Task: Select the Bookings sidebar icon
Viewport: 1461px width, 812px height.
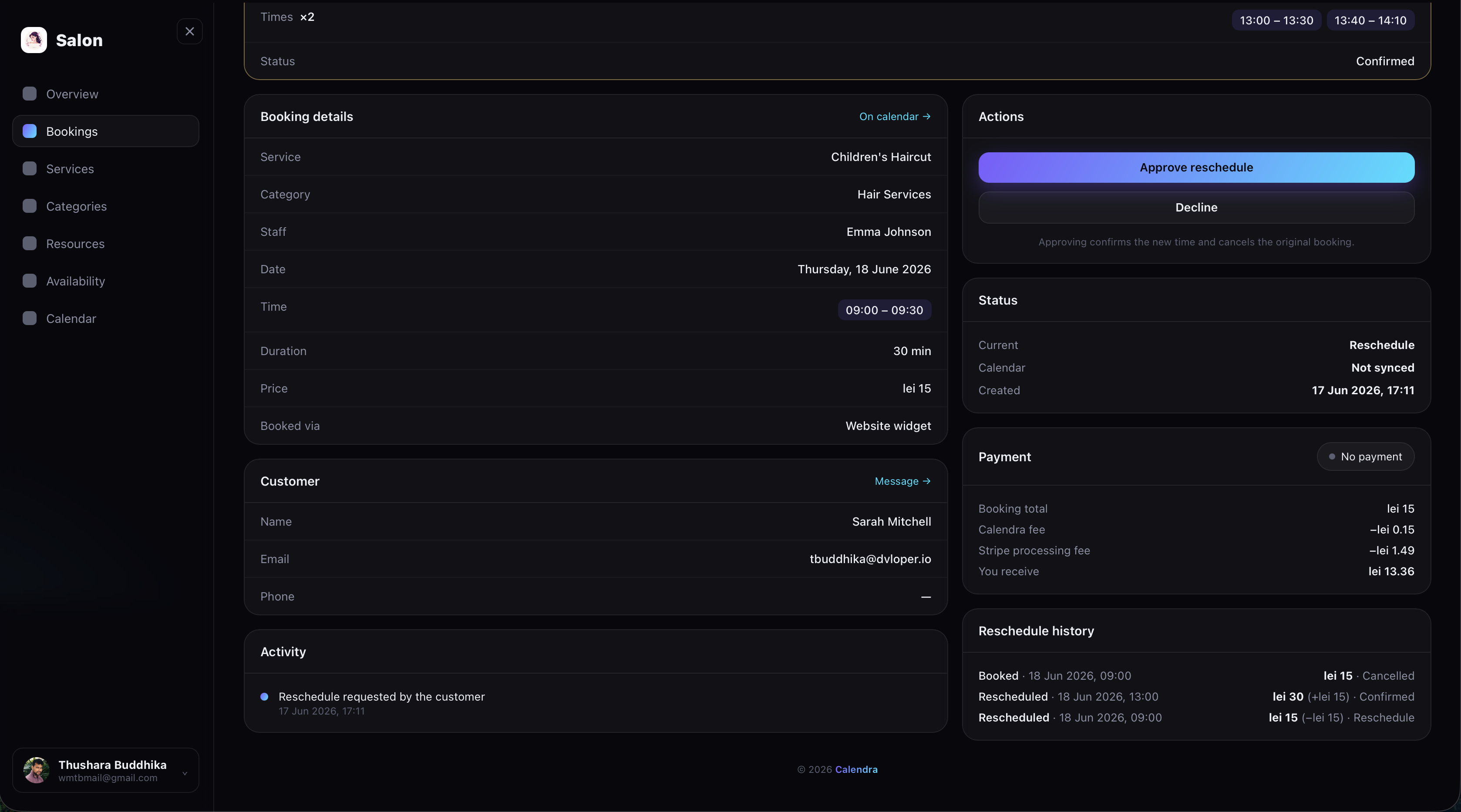Action: click(x=30, y=131)
